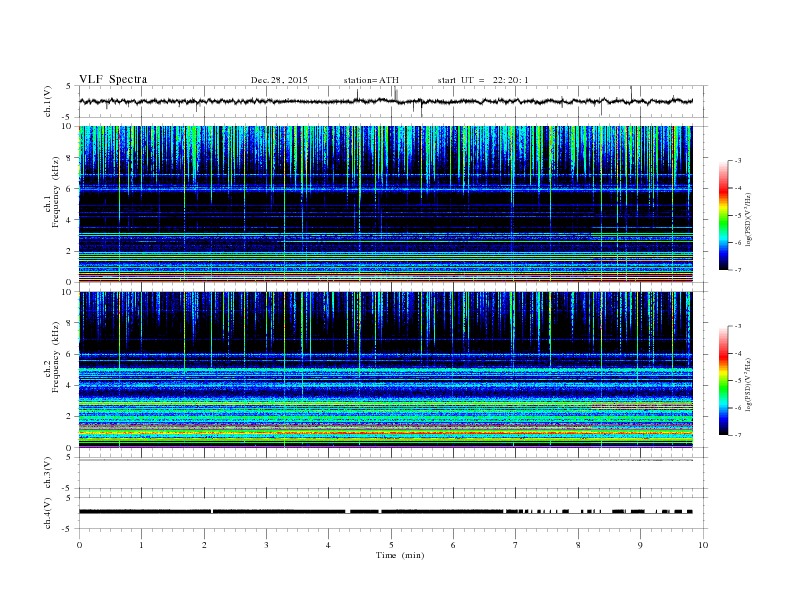Click inside the ch.2 spectrogram panel
Screen dimensions: 792x612
point(386,370)
